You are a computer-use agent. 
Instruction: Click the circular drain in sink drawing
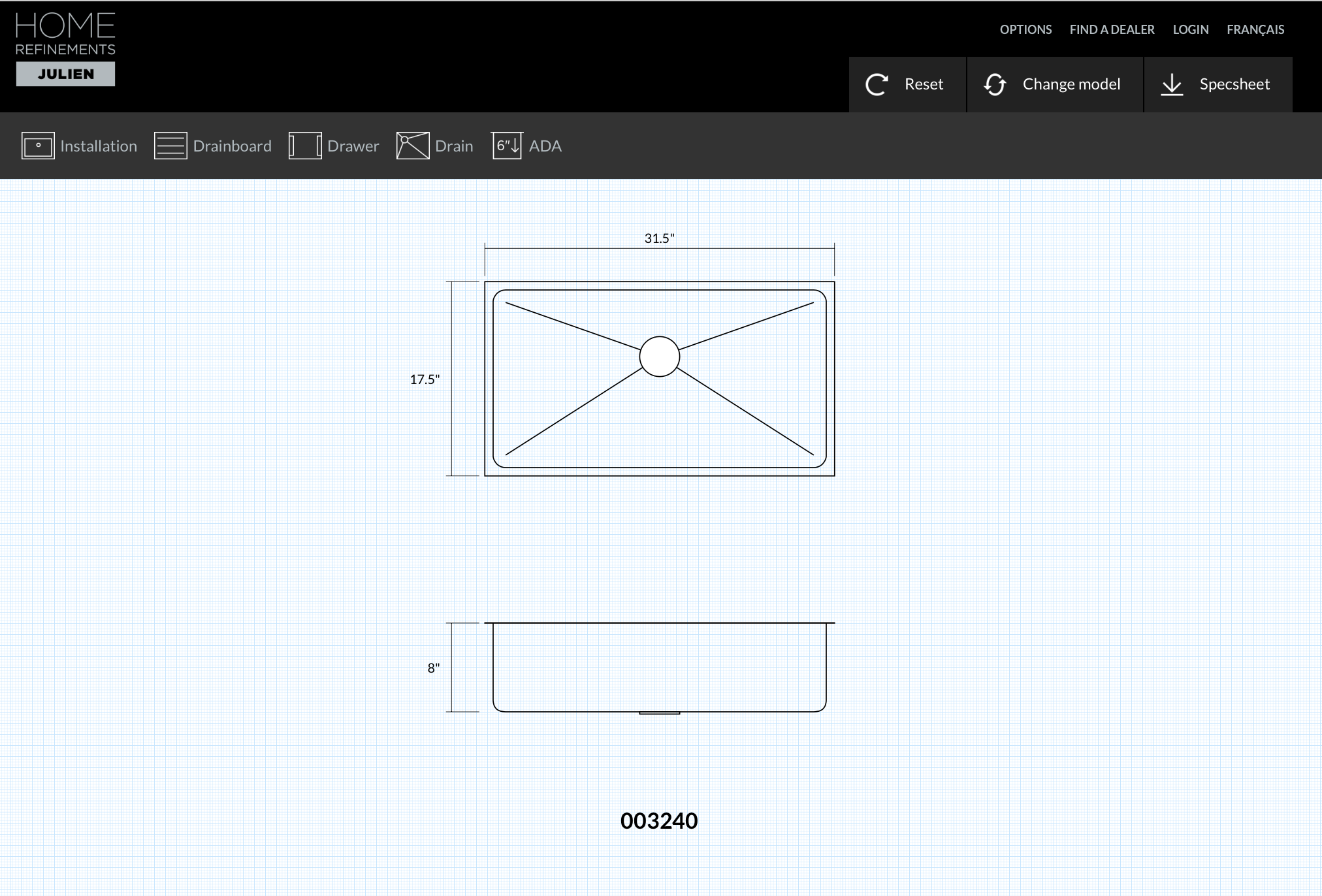660,357
